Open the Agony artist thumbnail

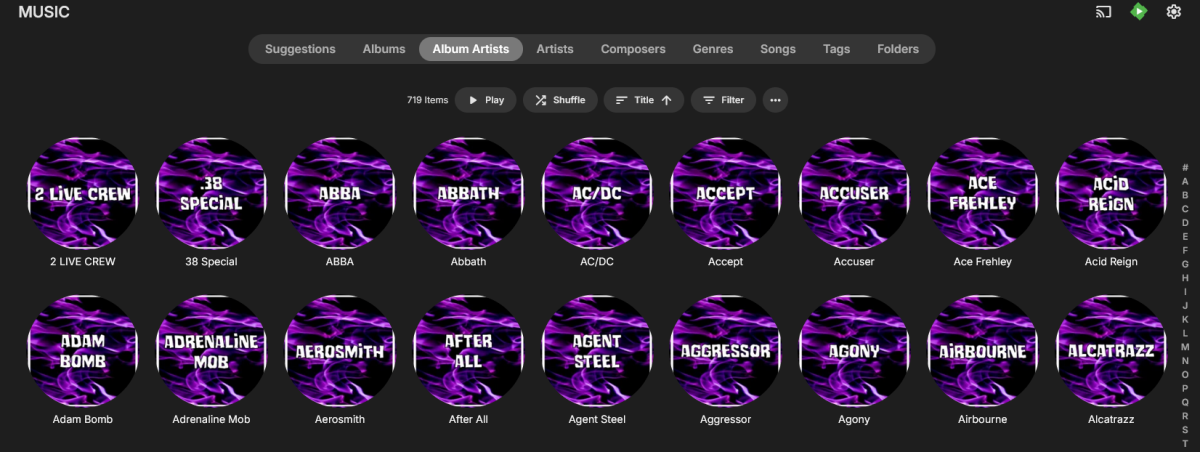[x=854, y=350]
